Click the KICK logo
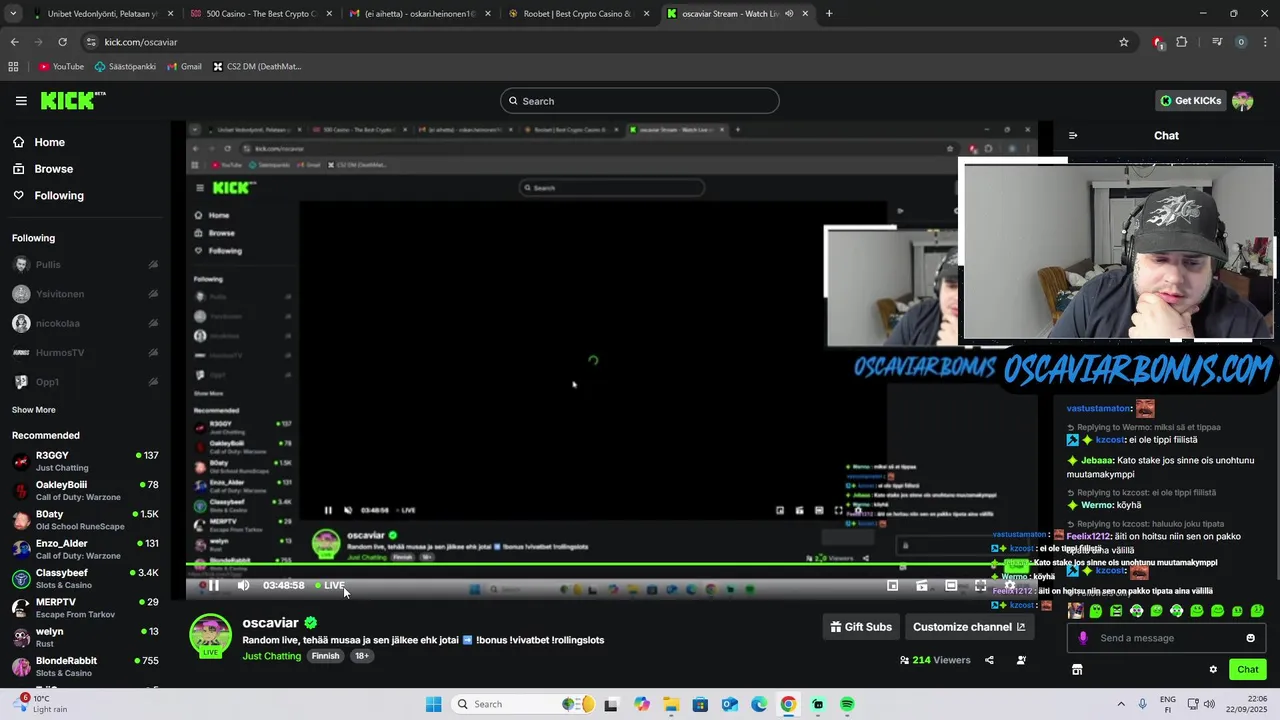Image resolution: width=1280 pixels, height=720 pixels. pos(73,100)
